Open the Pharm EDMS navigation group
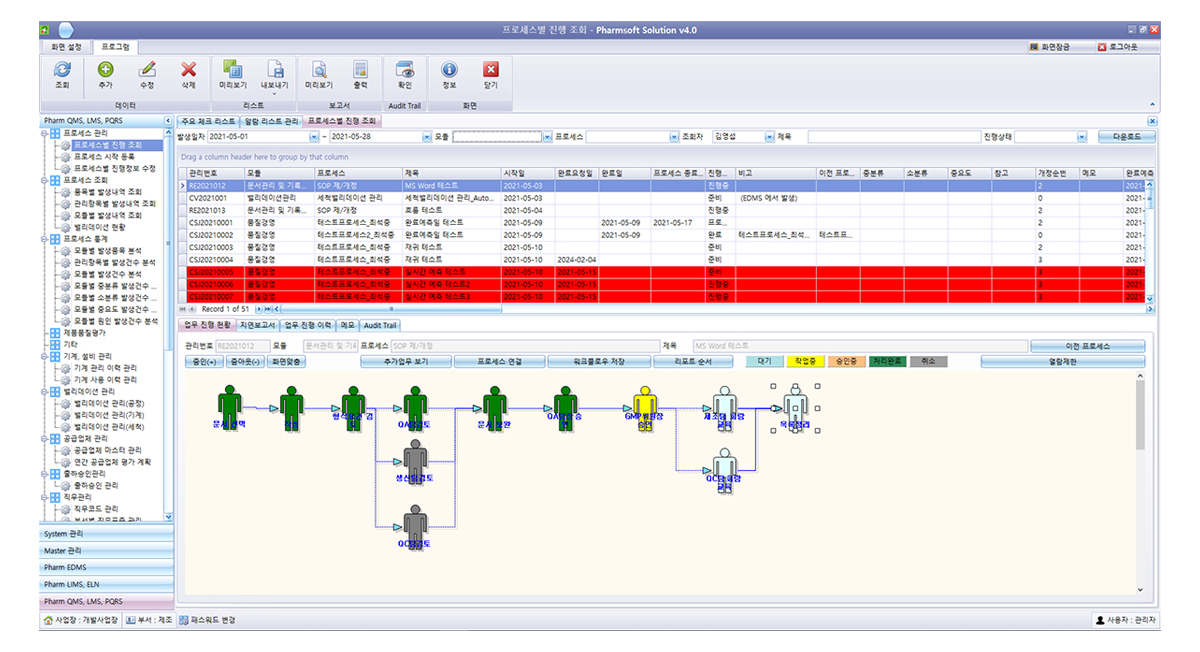This screenshot has width=1200, height=652. tap(106, 567)
